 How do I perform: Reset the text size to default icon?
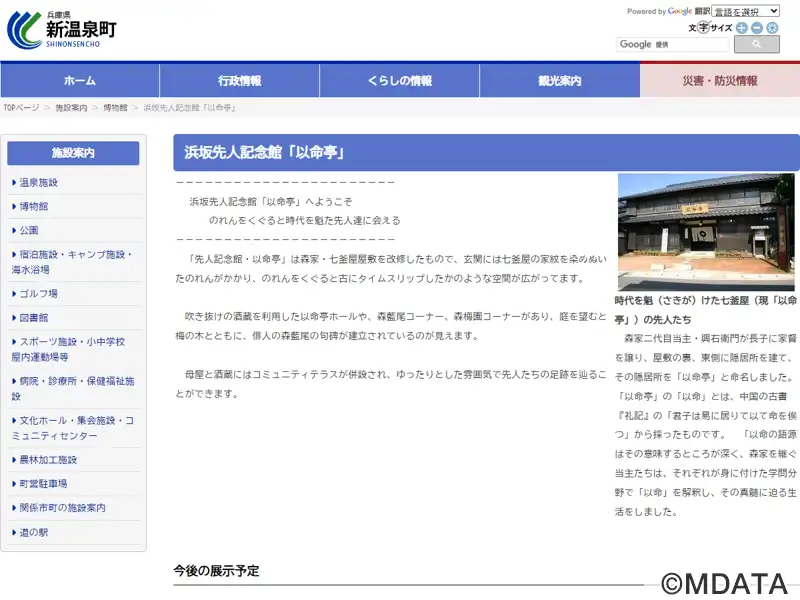772,28
